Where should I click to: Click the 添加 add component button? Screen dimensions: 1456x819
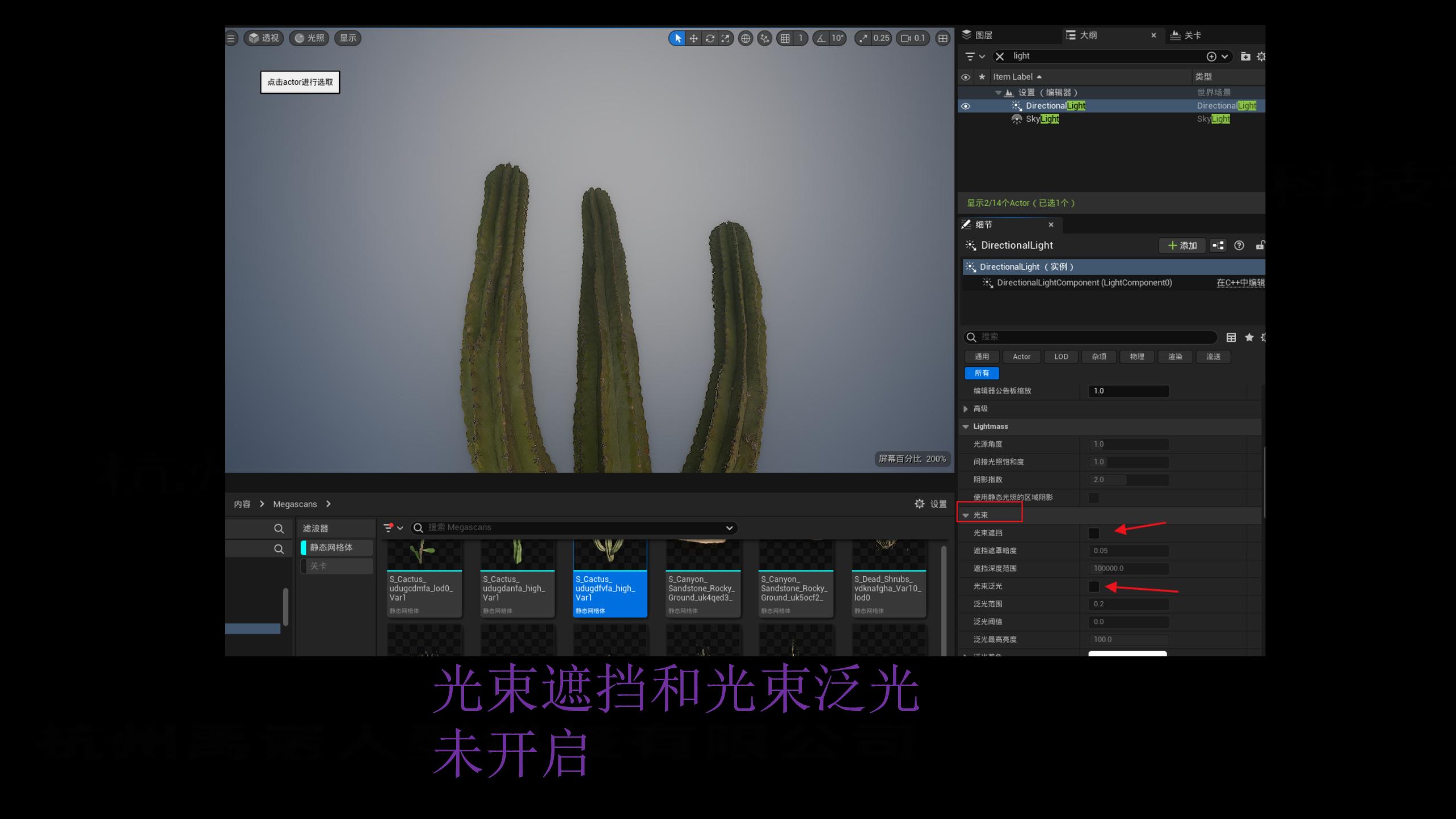click(x=1182, y=246)
